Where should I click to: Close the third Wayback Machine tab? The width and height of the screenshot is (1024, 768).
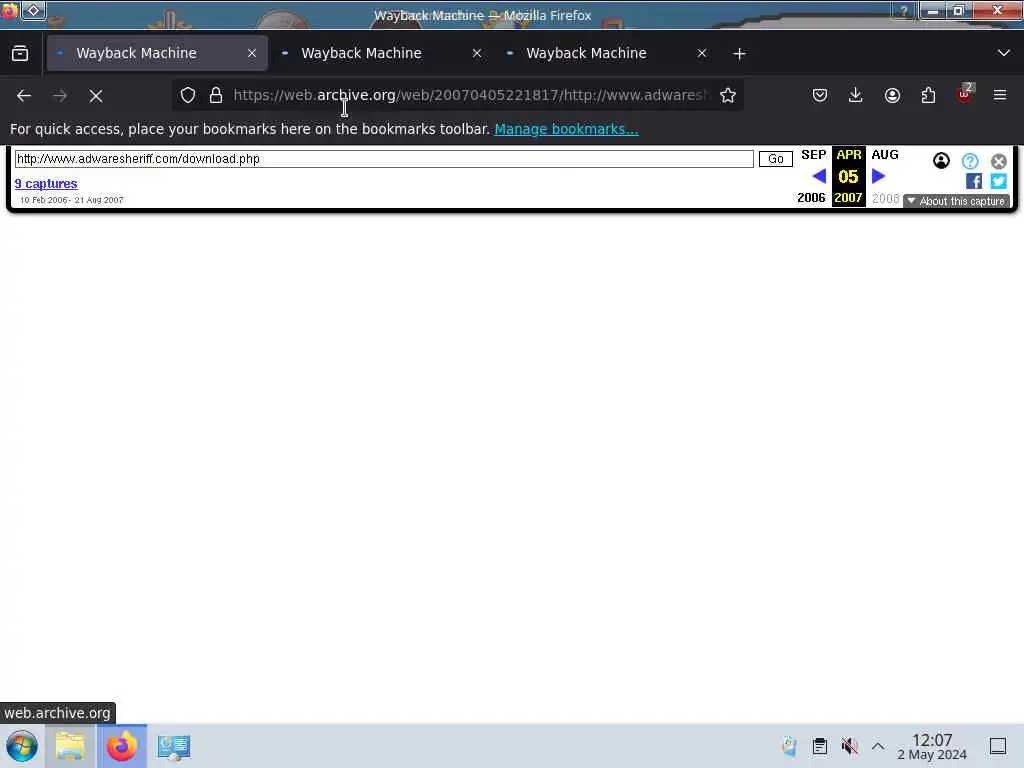(701, 54)
